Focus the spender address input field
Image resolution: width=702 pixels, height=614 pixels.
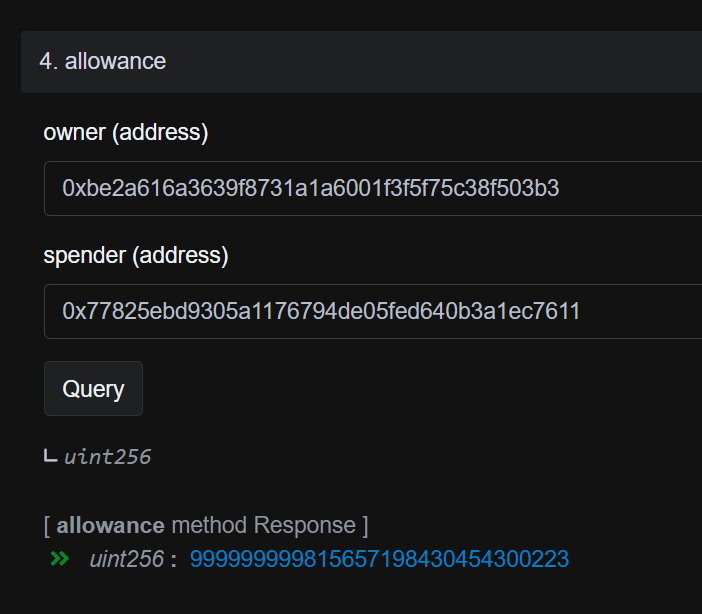pos(373,311)
